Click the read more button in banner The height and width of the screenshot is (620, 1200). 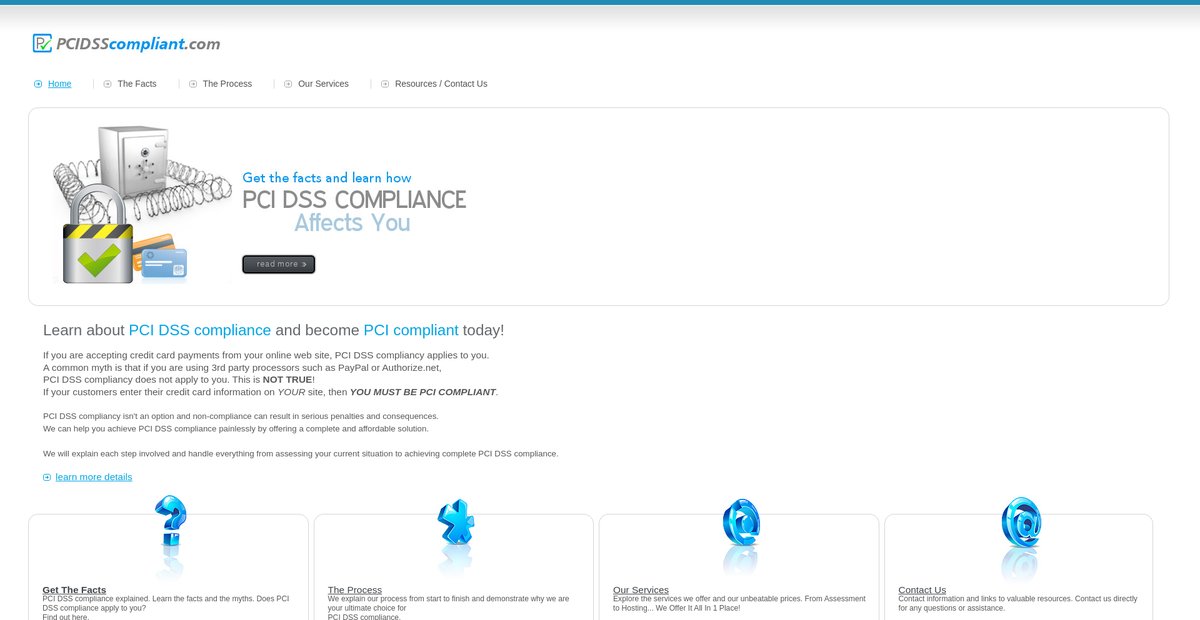(279, 264)
